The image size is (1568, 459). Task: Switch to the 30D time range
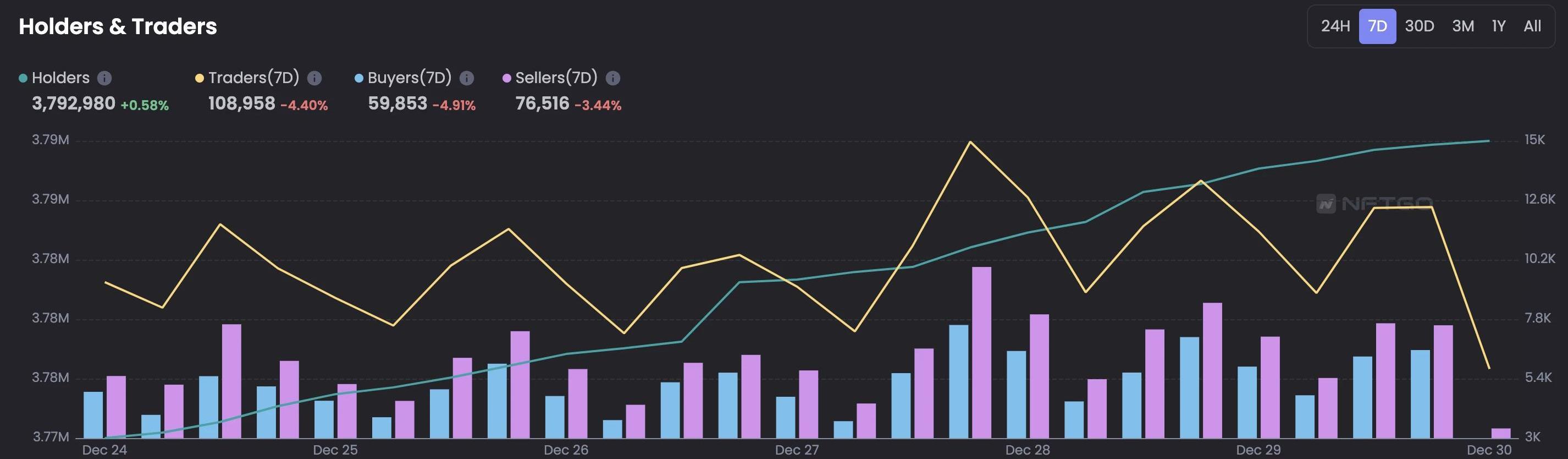point(1419,26)
